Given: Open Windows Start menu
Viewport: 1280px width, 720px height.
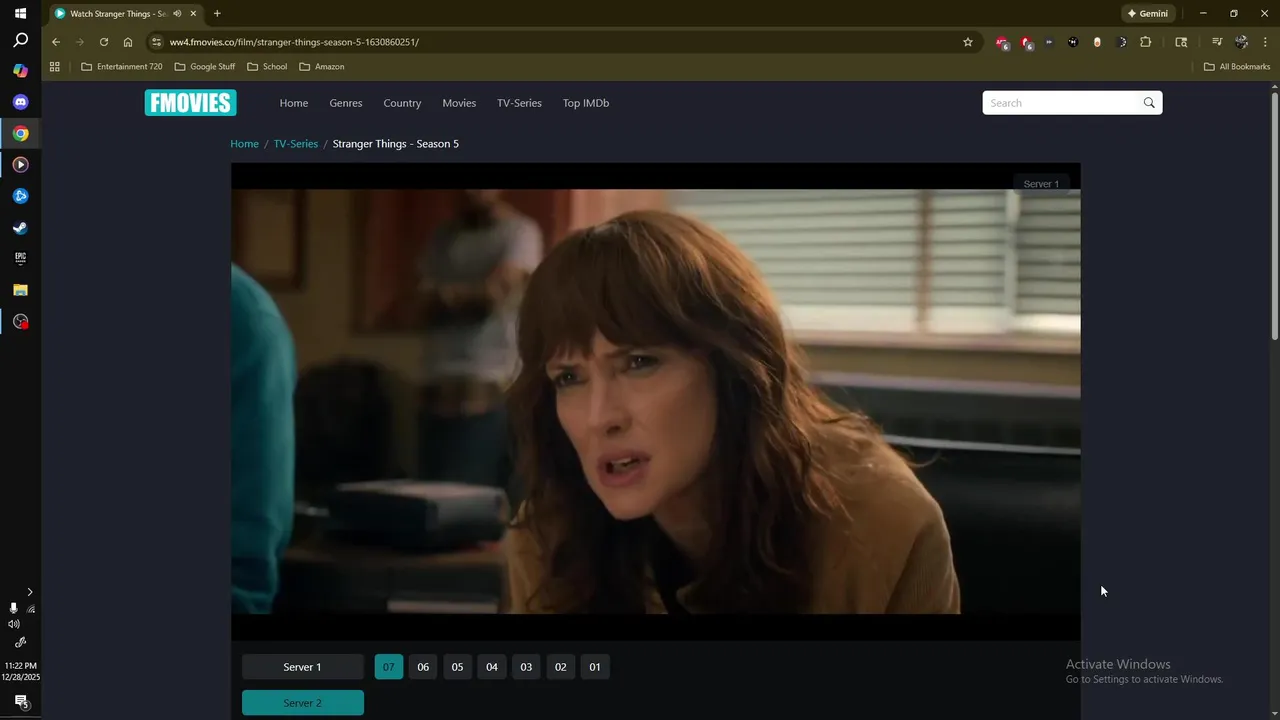Looking at the screenshot, I should click(x=20, y=14).
